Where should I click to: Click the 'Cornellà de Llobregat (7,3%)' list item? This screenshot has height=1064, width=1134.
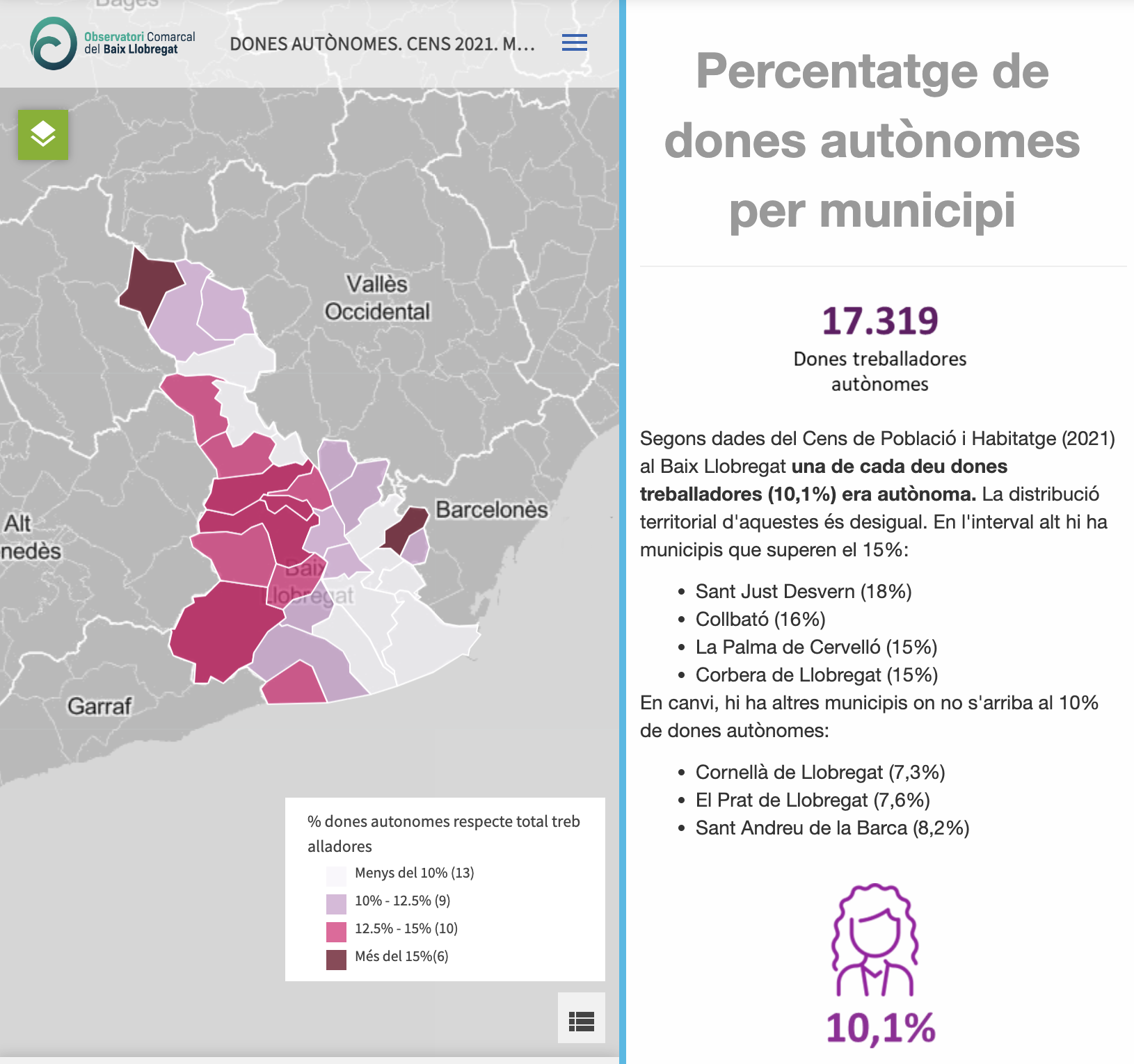pos(820,772)
